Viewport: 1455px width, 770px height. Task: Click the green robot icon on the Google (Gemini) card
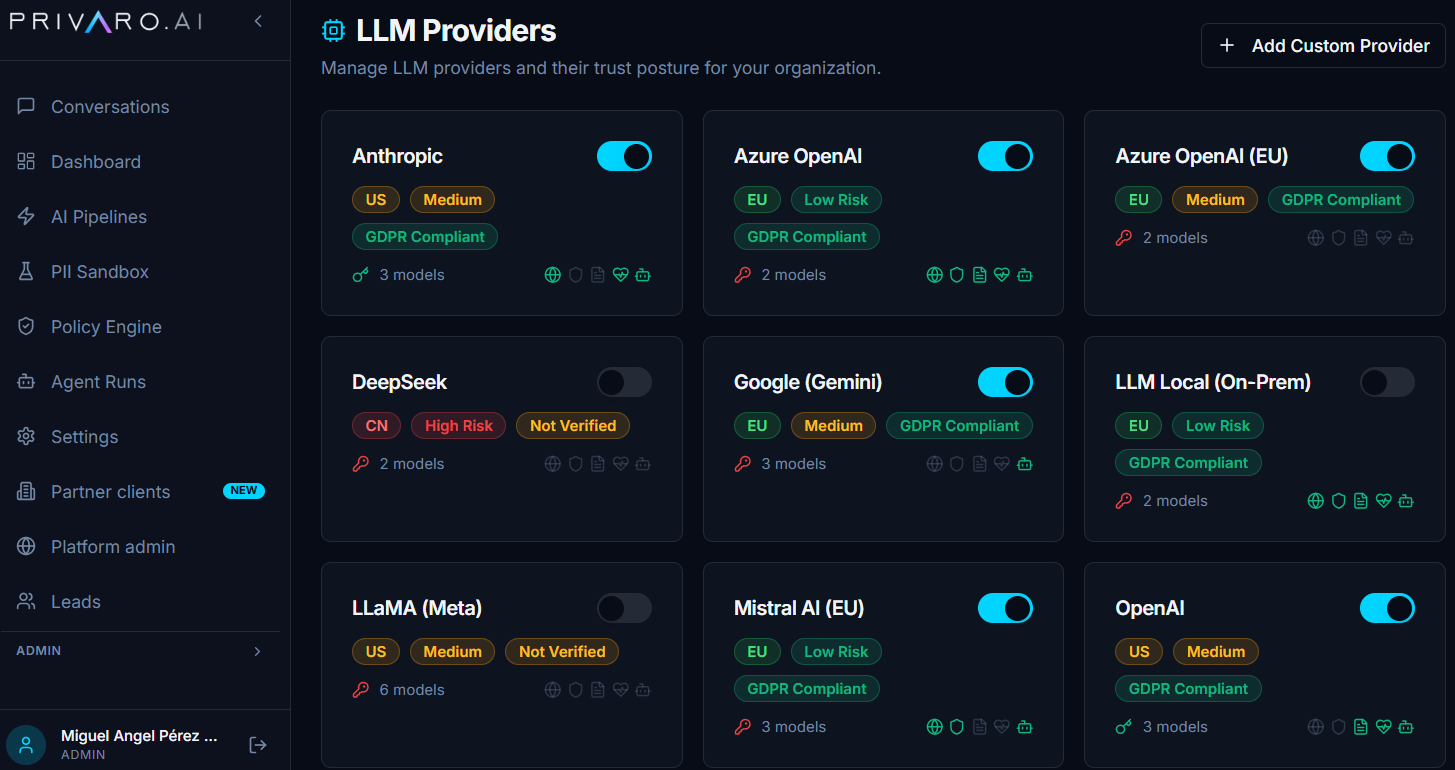(x=1025, y=464)
